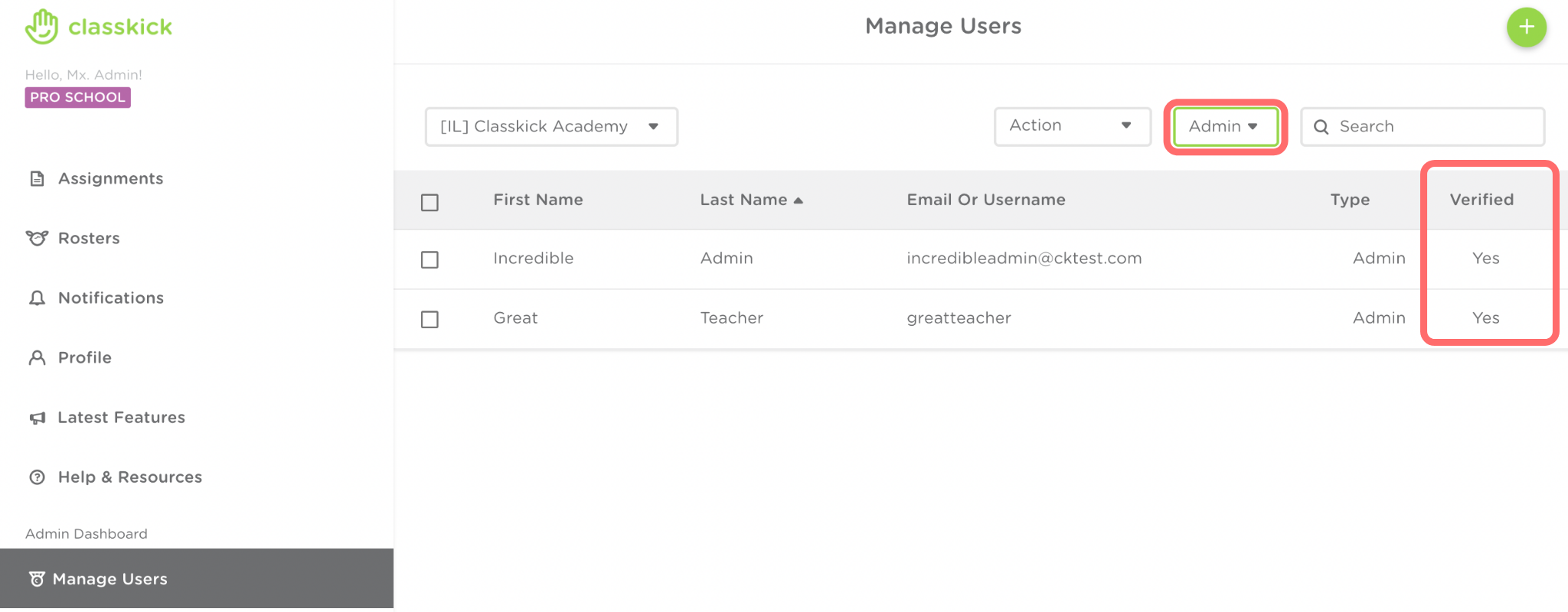
Task: Click the Profile person icon
Action: [x=37, y=358]
